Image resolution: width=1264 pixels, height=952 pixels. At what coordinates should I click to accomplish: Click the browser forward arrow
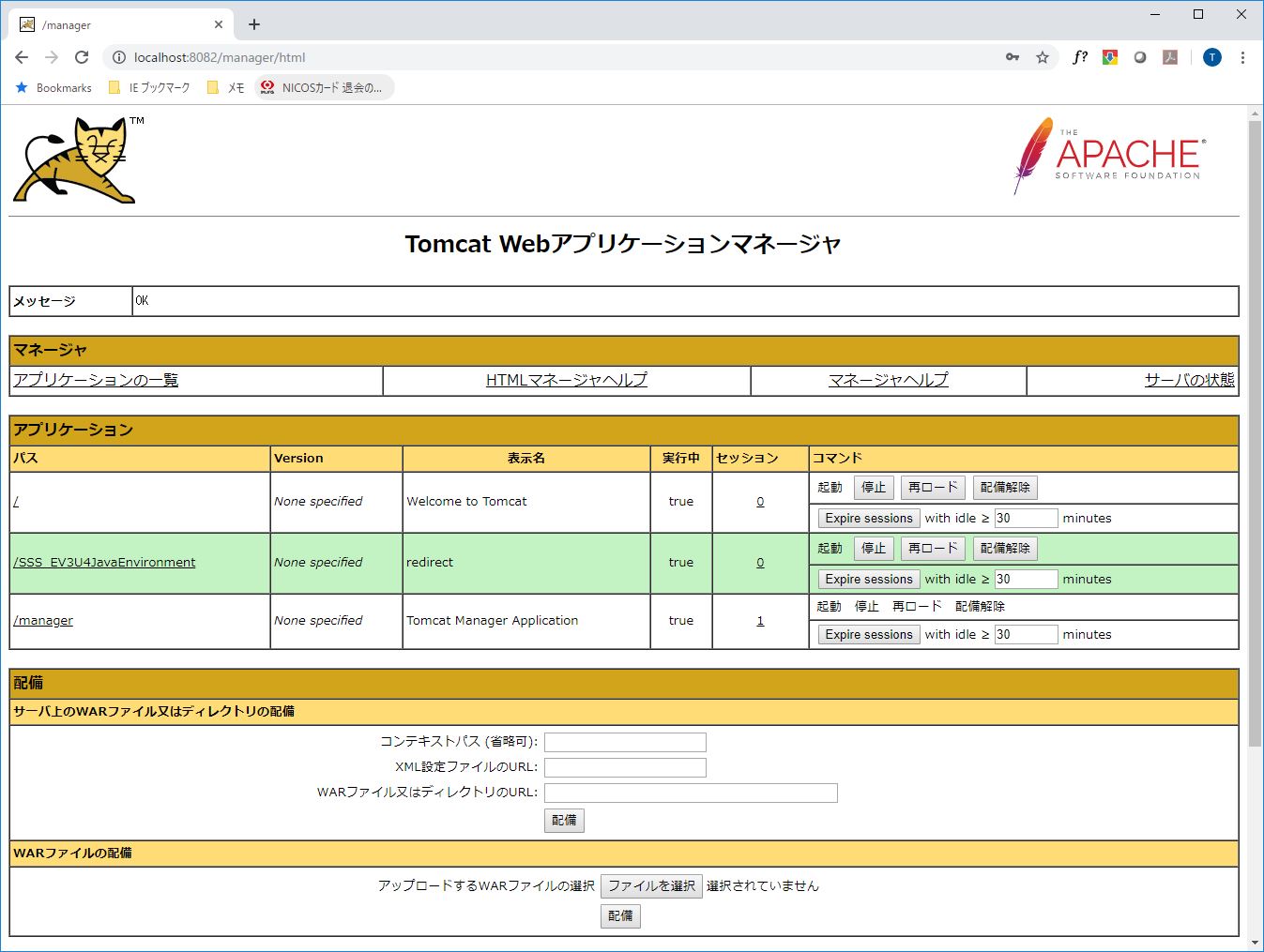tap(52, 57)
